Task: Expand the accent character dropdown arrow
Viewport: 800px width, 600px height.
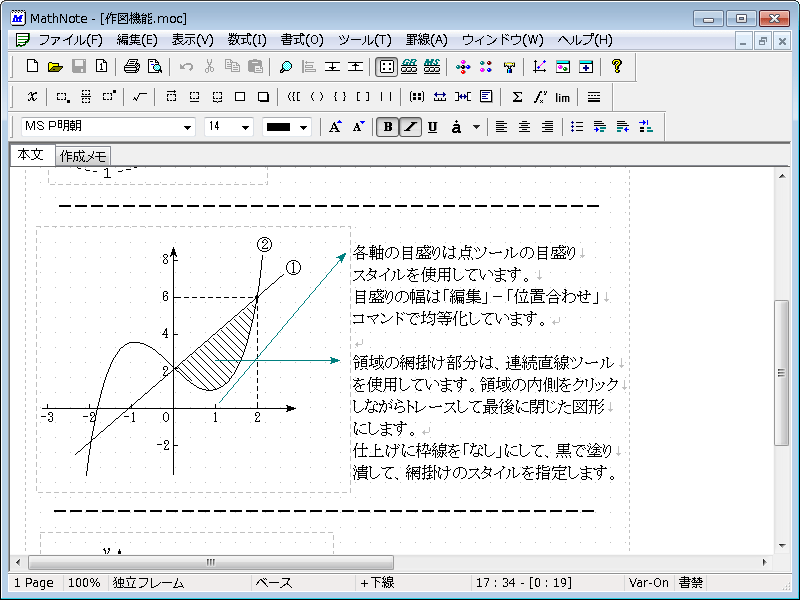Action: click(476, 127)
